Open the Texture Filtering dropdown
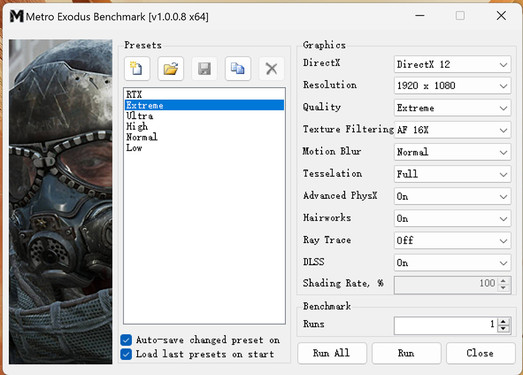The width and height of the screenshot is (523, 375). tap(452, 130)
